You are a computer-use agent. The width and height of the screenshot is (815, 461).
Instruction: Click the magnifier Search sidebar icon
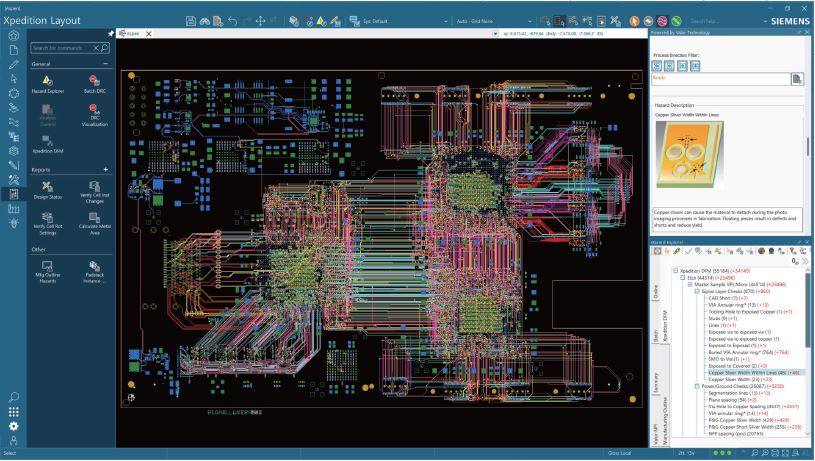point(14,397)
